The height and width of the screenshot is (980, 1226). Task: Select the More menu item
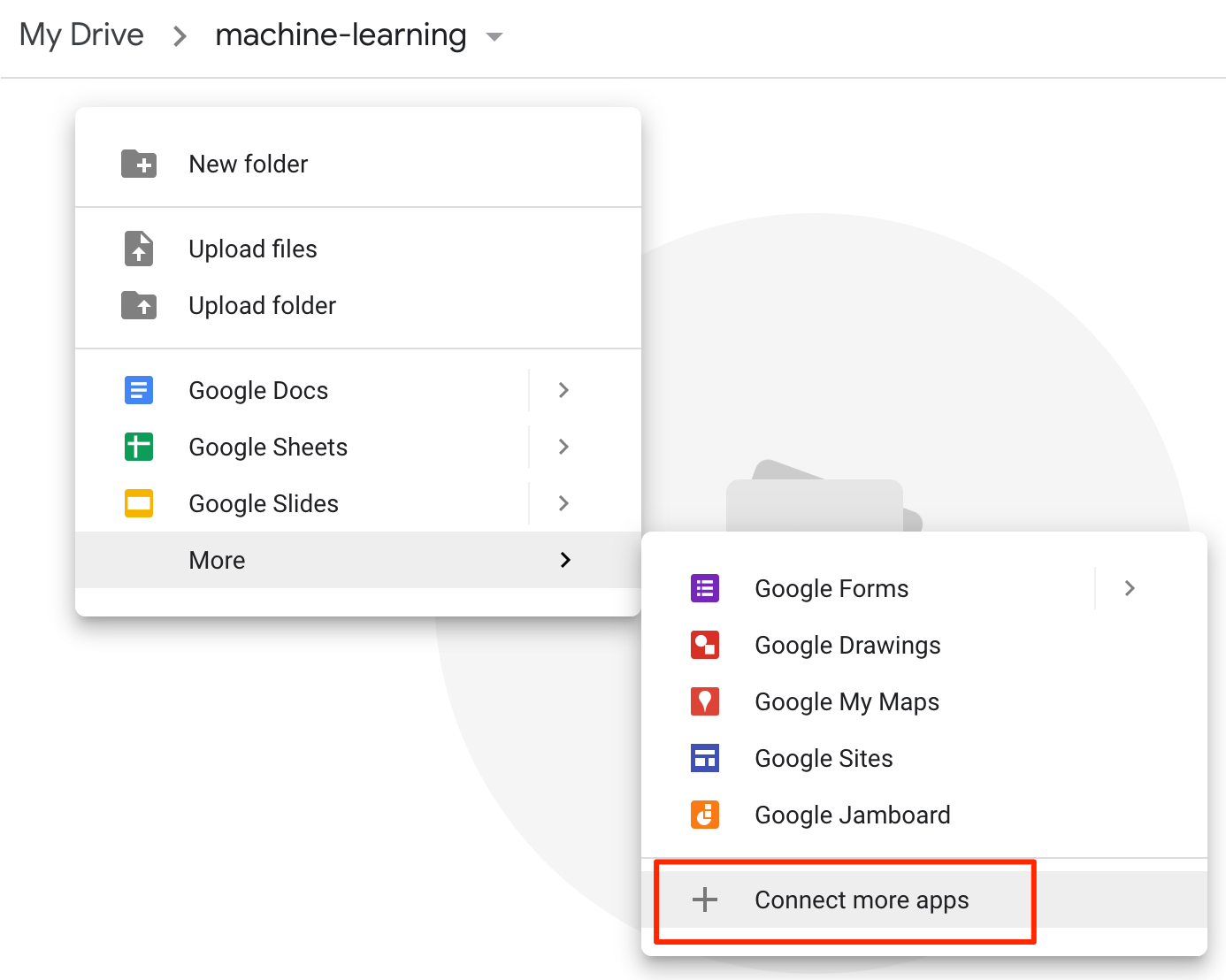coord(217,560)
